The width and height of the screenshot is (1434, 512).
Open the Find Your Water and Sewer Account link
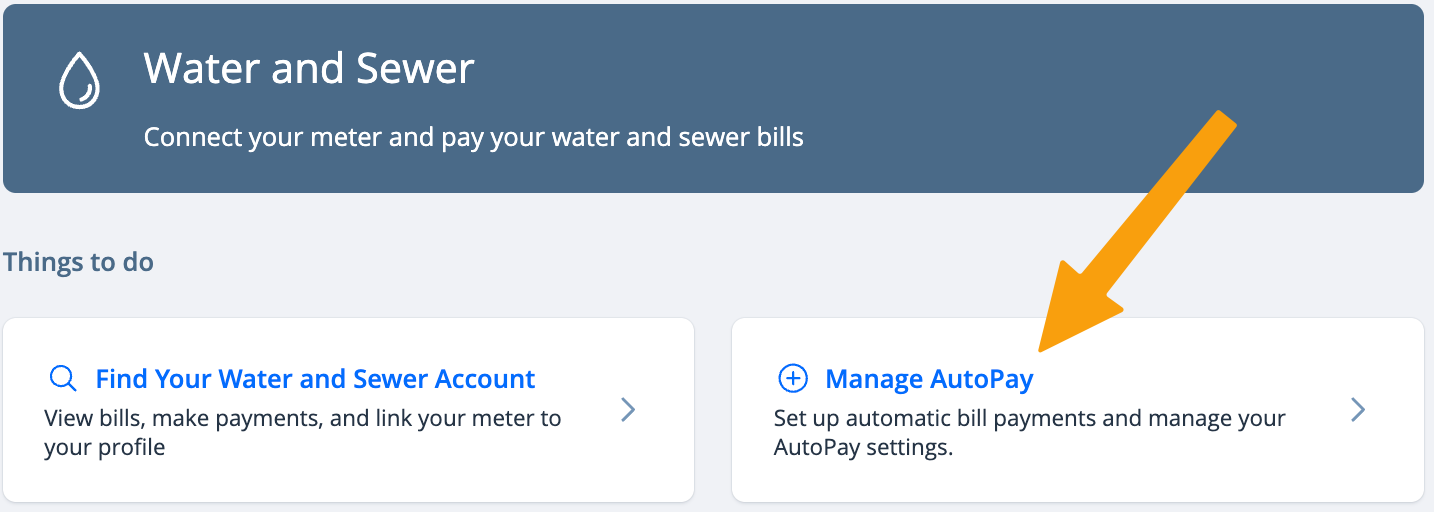point(316,379)
